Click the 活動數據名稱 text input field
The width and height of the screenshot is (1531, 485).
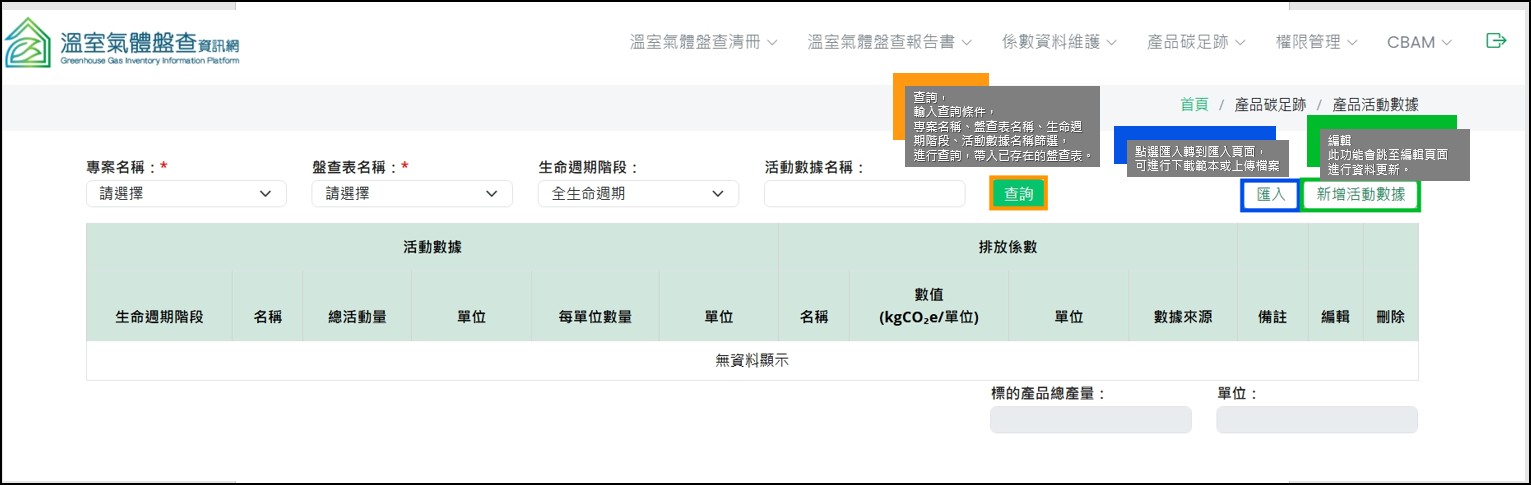[864, 194]
